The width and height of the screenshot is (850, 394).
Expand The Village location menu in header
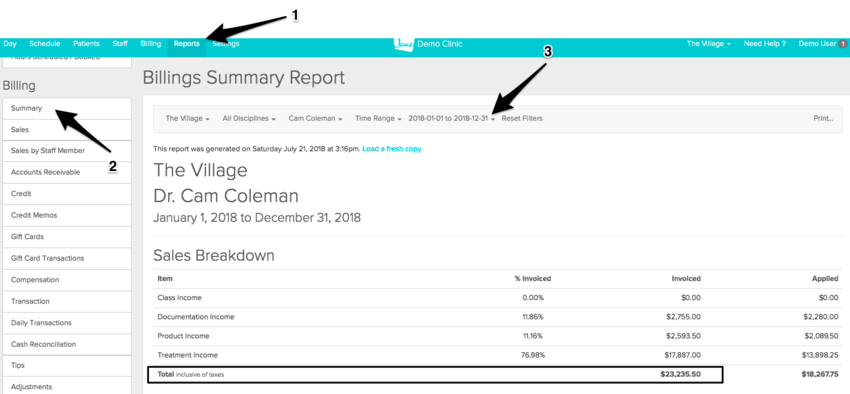click(709, 44)
